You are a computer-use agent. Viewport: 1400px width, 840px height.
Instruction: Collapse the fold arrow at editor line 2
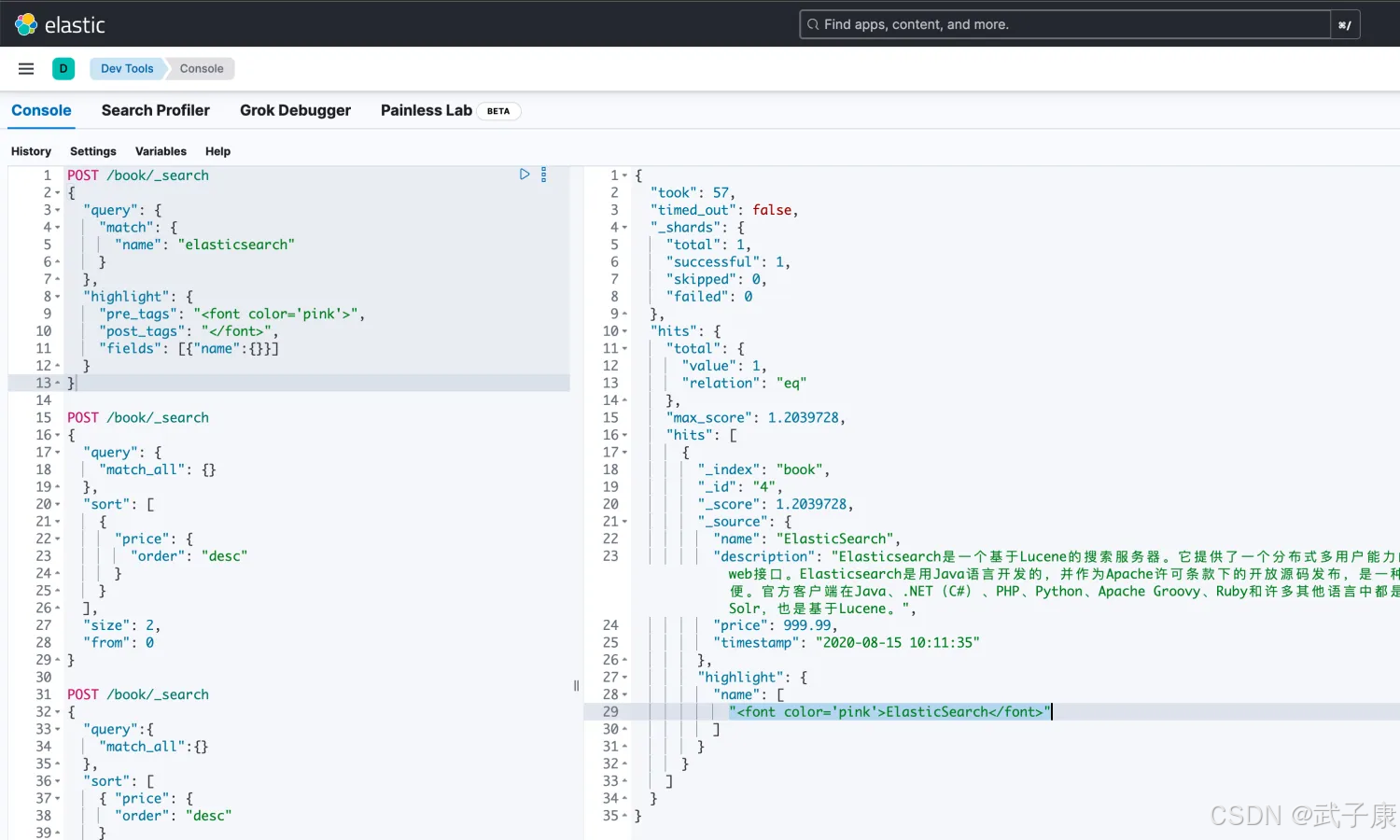point(58,193)
